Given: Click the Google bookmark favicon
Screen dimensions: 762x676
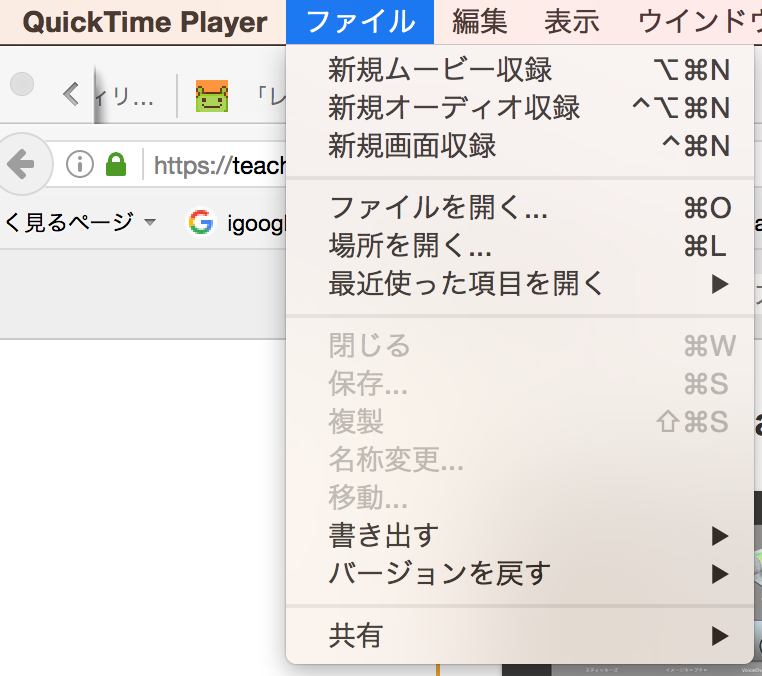Looking at the screenshot, I should (201, 222).
